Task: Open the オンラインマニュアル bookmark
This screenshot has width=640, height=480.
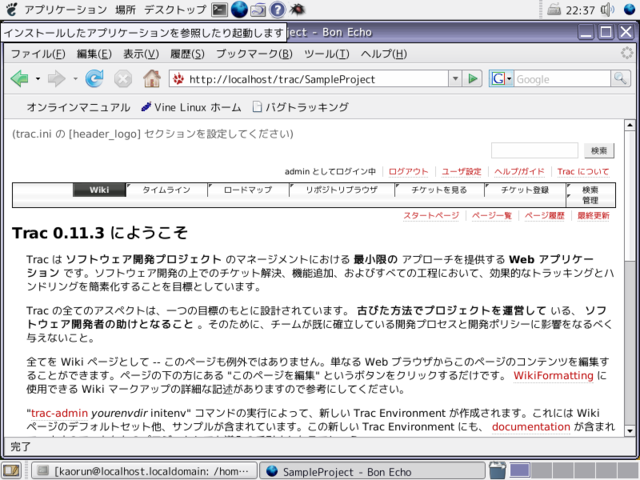Action: 78,107
